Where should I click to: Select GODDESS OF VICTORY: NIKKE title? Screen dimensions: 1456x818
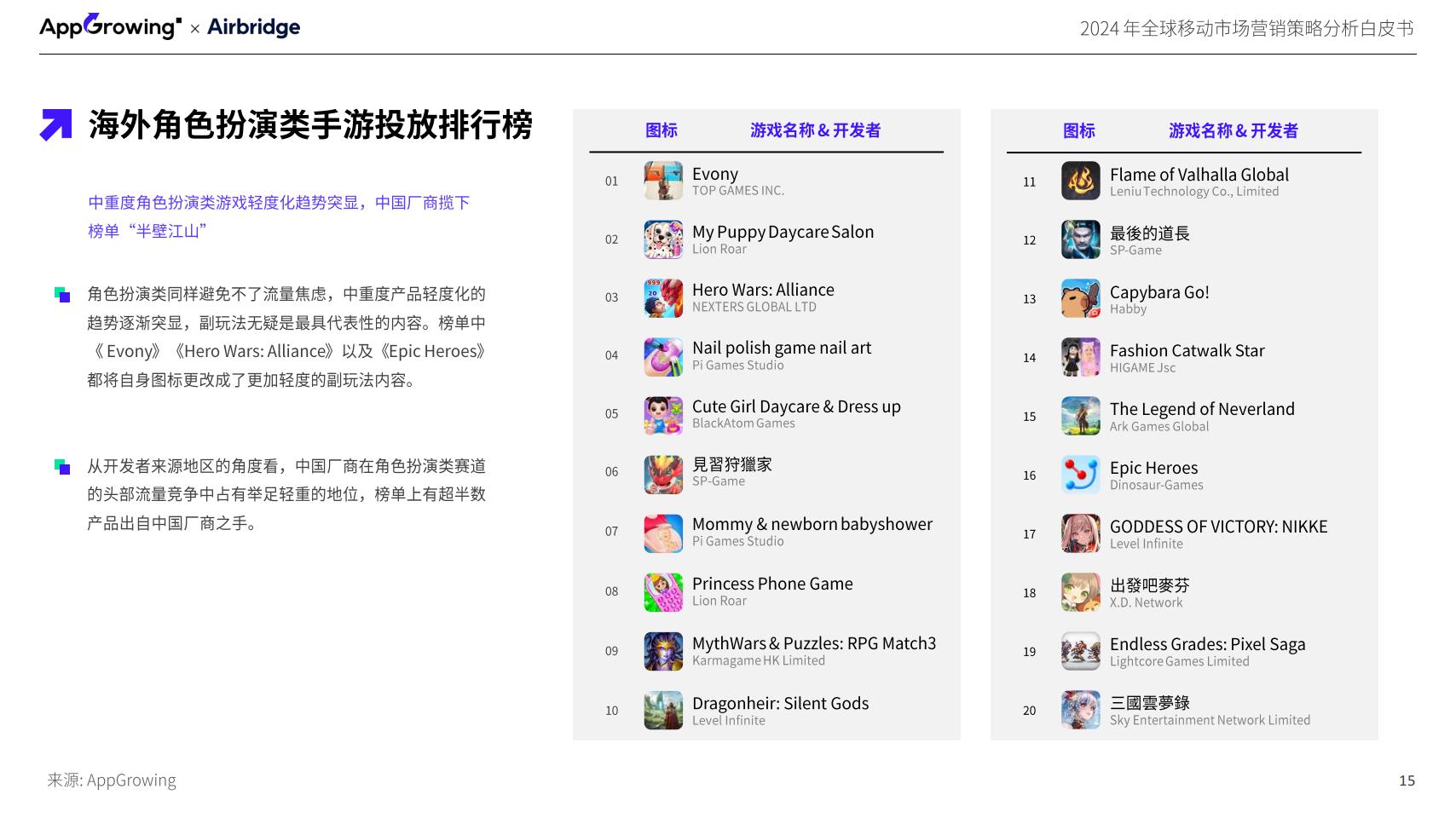pyautogui.click(x=1219, y=527)
